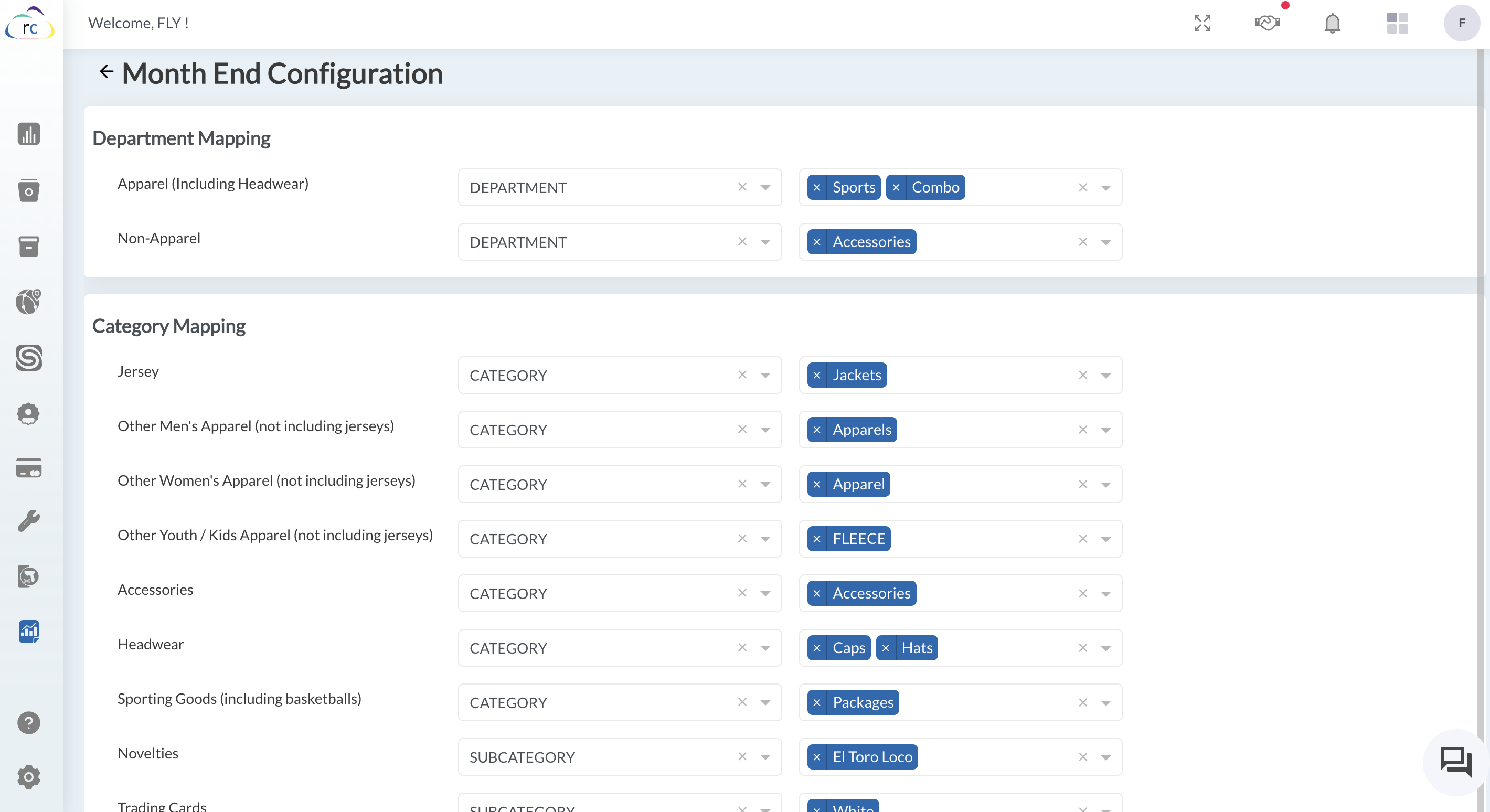1490x812 pixels.
Task: Click Category Mapping Accessories tag field
Action: [x=960, y=593]
